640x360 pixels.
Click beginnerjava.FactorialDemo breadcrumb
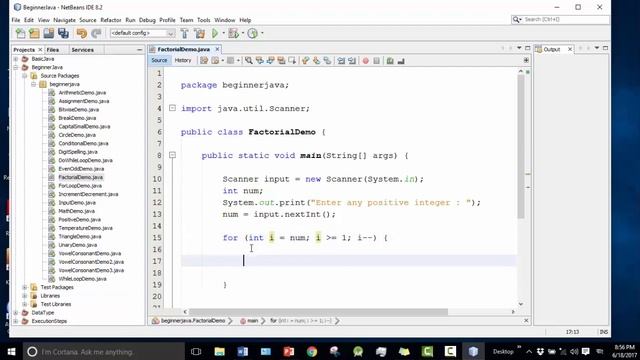(193, 321)
